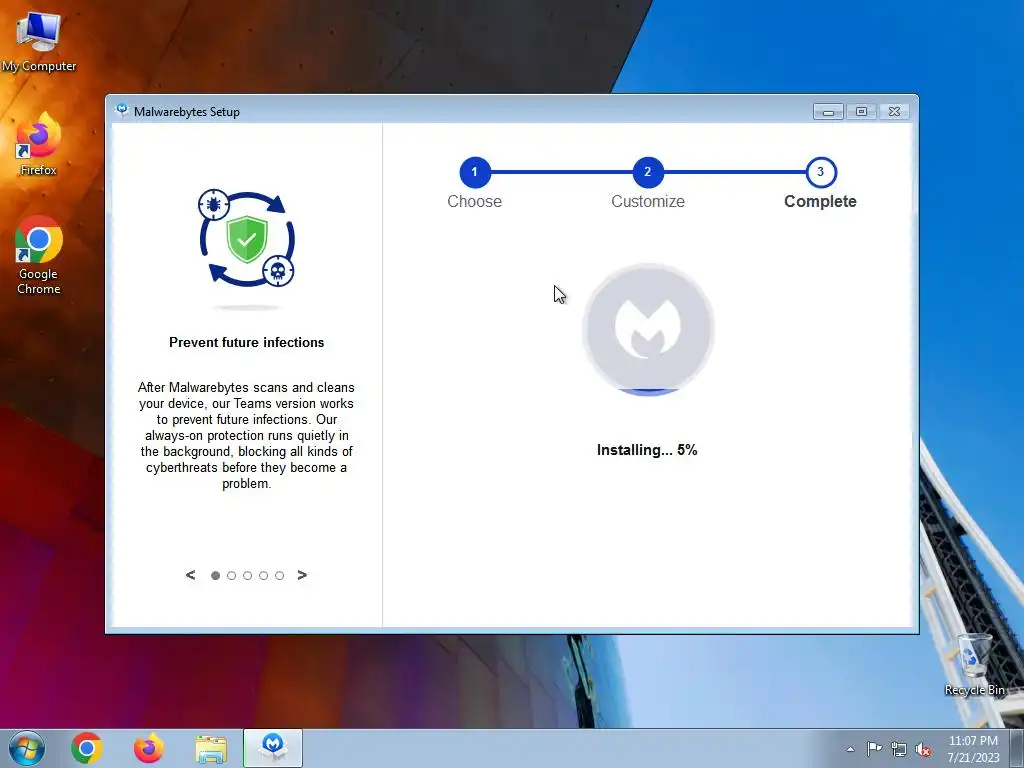Select the third carousel dot
The height and width of the screenshot is (768, 1024).
click(248, 575)
